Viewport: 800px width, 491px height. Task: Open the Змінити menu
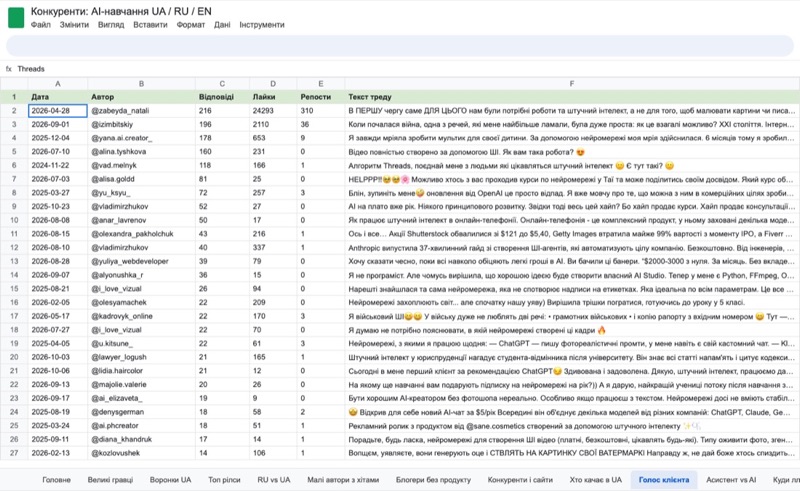pyautogui.click(x=74, y=24)
